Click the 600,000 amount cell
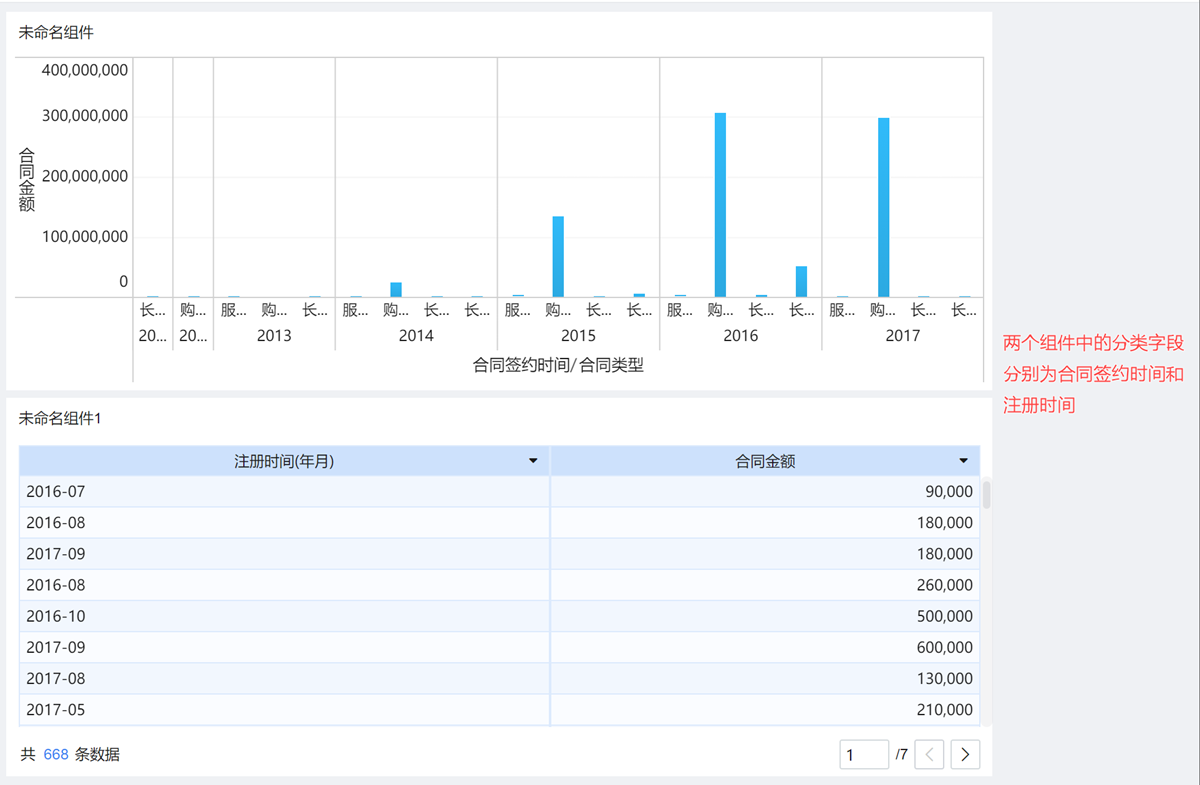 [765, 647]
